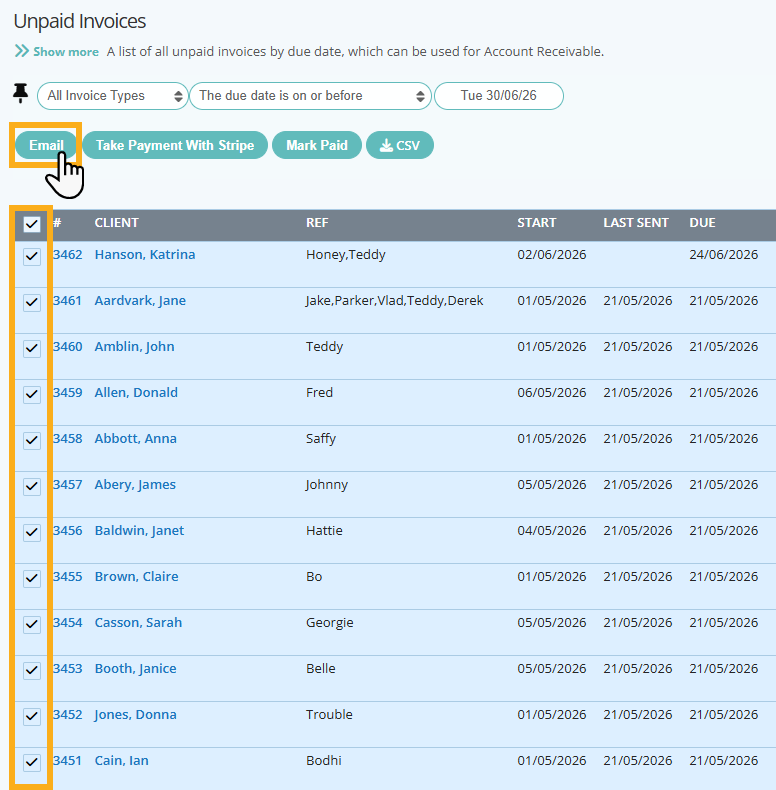Open client Hanson, Katrina

(x=145, y=254)
